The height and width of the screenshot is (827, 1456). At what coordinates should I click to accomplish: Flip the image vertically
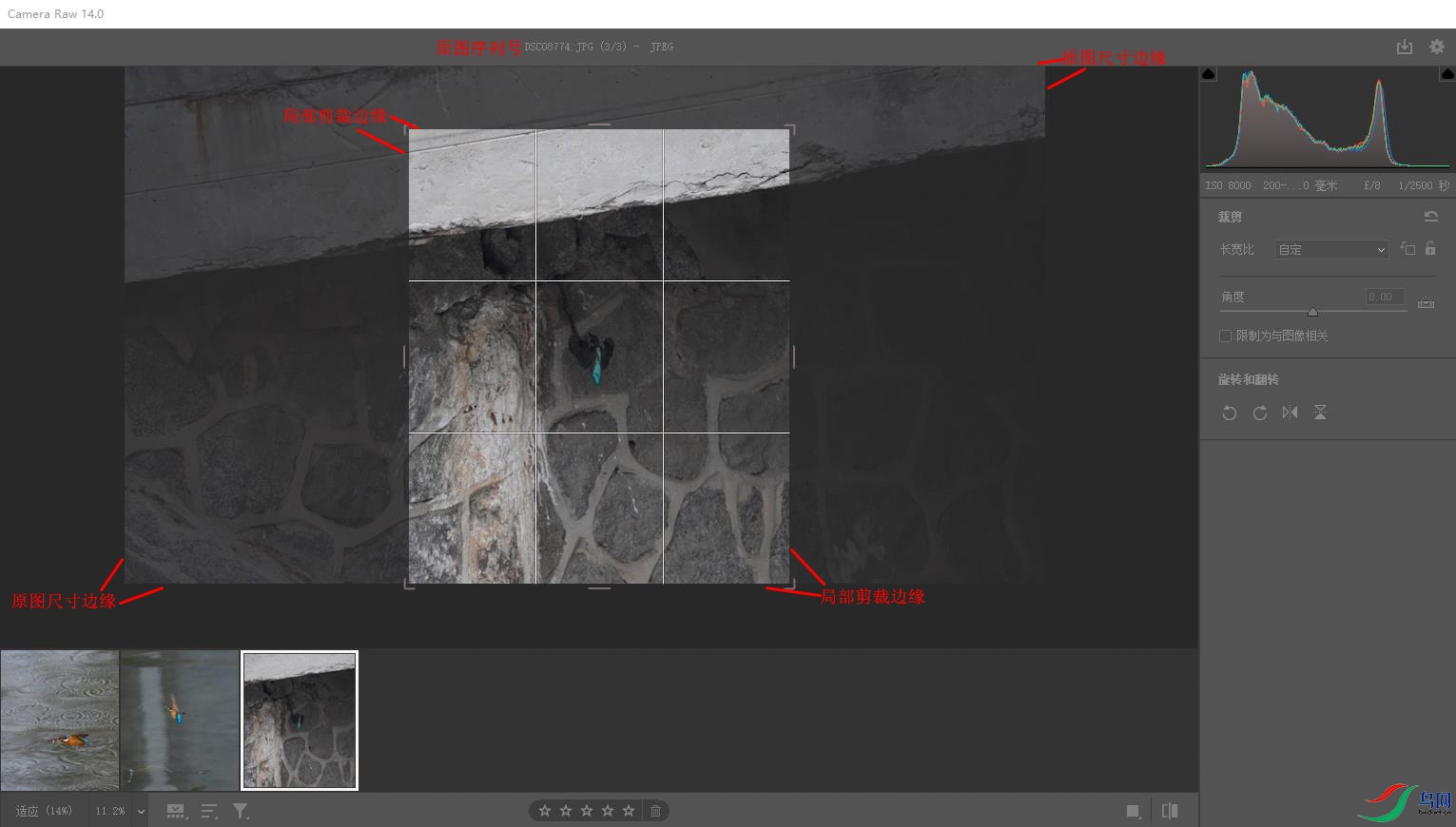pyautogui.click(x=1320, y=413)
